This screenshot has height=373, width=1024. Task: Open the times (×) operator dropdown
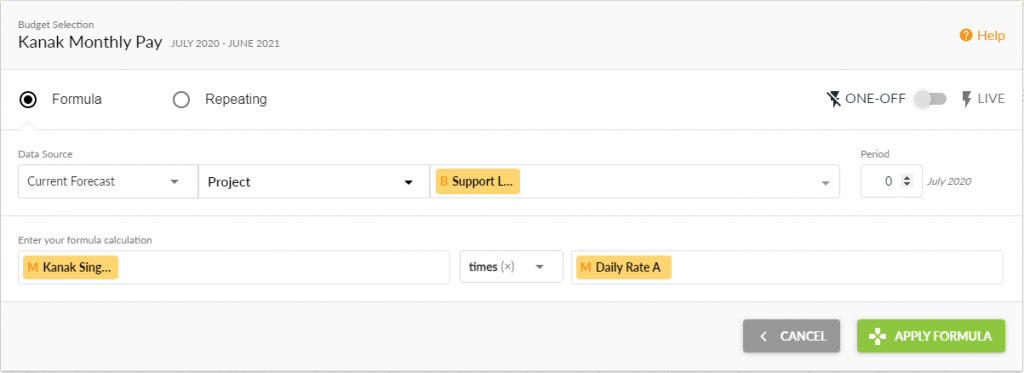pyautogui.click(x=511, y=267)
